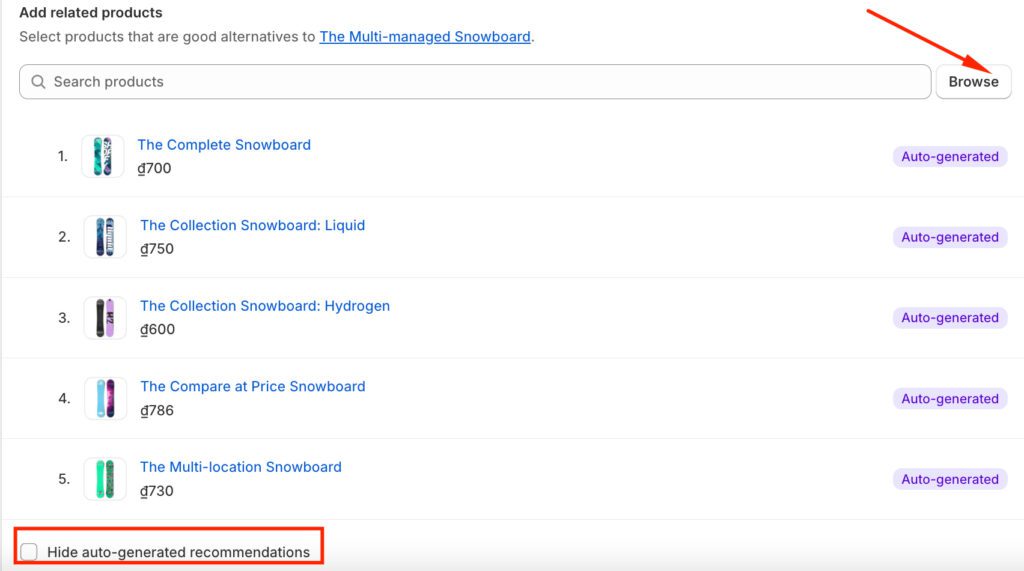The image size is (1024, 571).
Task: Enable Hide auto-generated recommendations checkbox
Action: click(x=29, y=552)
